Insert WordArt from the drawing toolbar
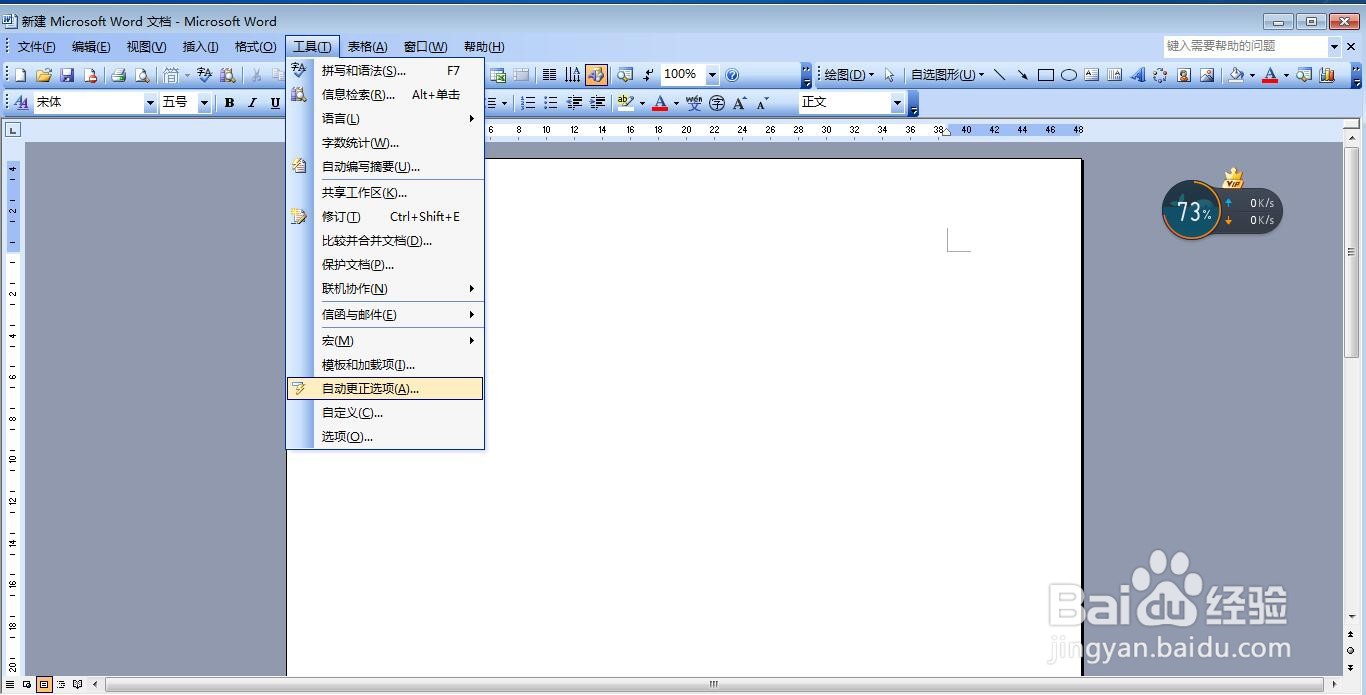The height and width of the screenshot is (695, 1366). 1139,74
